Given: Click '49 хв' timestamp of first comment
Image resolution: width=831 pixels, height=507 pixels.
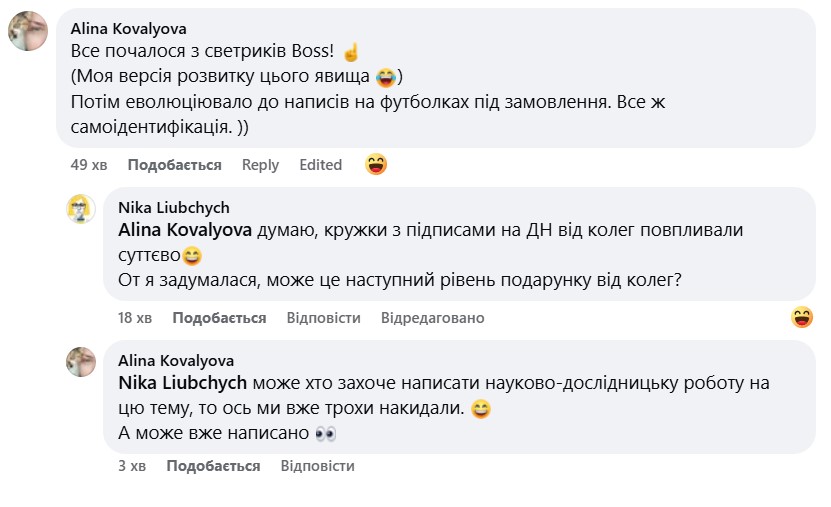Looking at the screenshot, I should click(87, 165).
